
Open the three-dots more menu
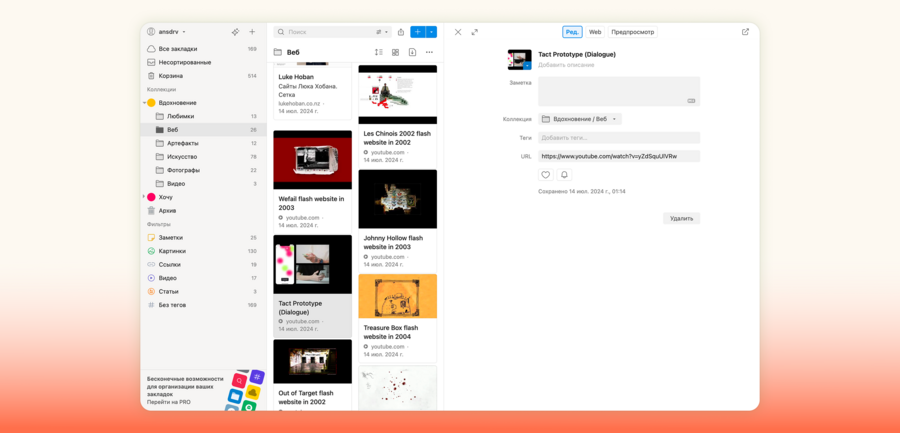coord(429,52)
